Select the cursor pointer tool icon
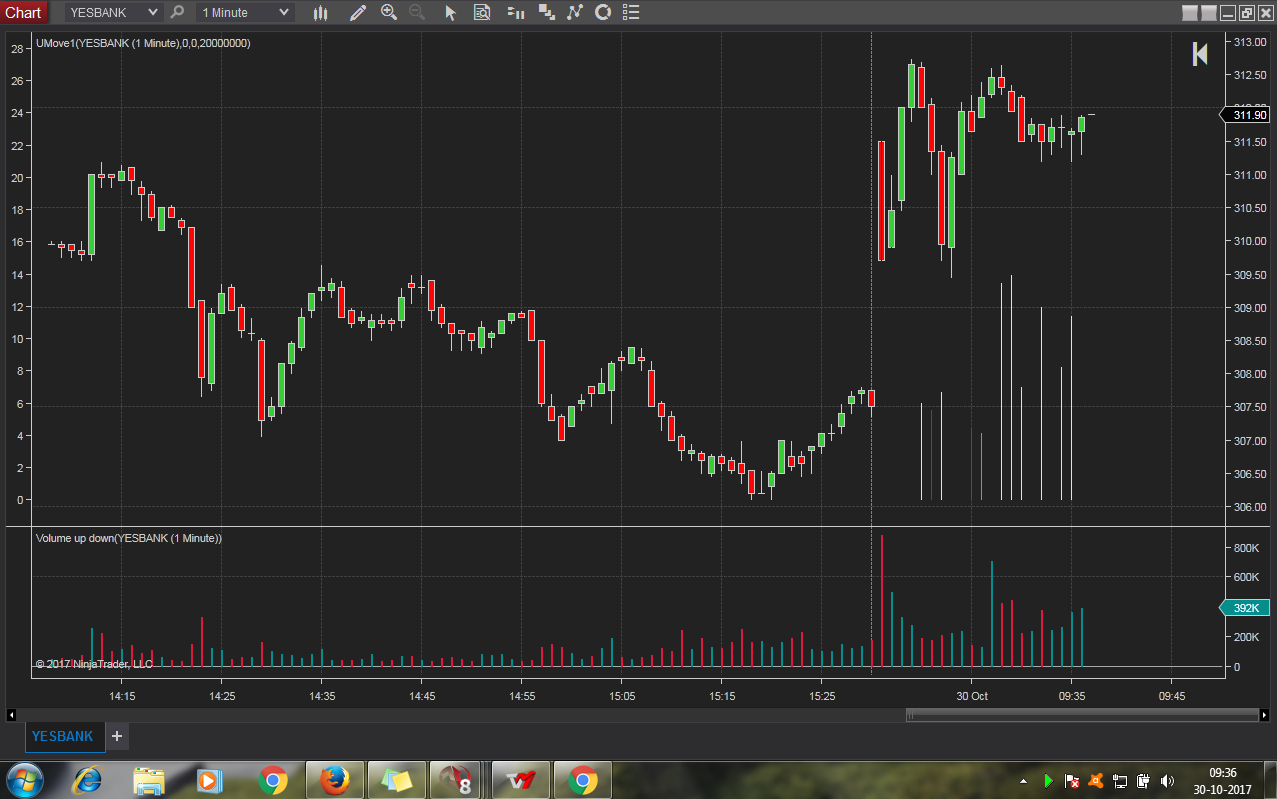This screenshot has width=1277, height=799. click(x=450, y=13)
